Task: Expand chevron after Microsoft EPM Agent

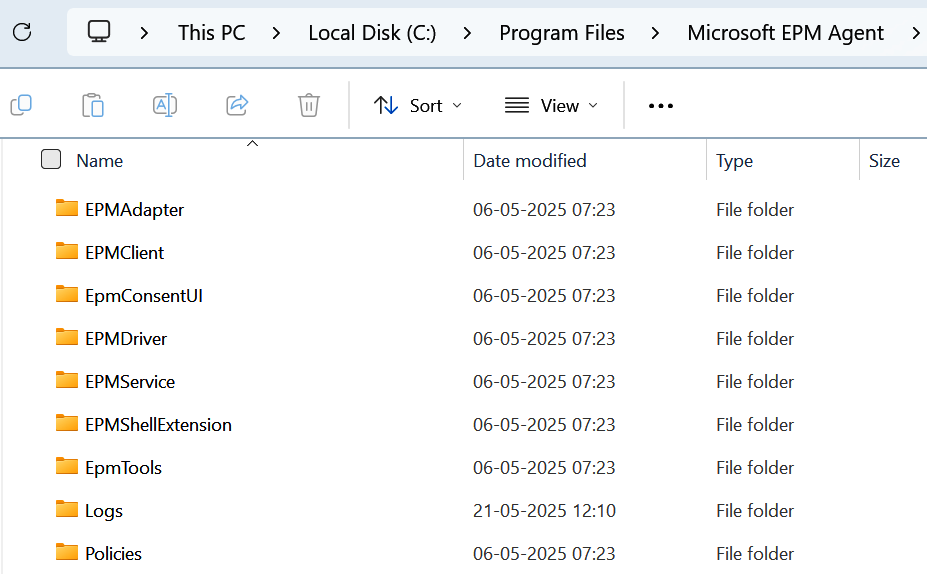Action: coord(916,33)
